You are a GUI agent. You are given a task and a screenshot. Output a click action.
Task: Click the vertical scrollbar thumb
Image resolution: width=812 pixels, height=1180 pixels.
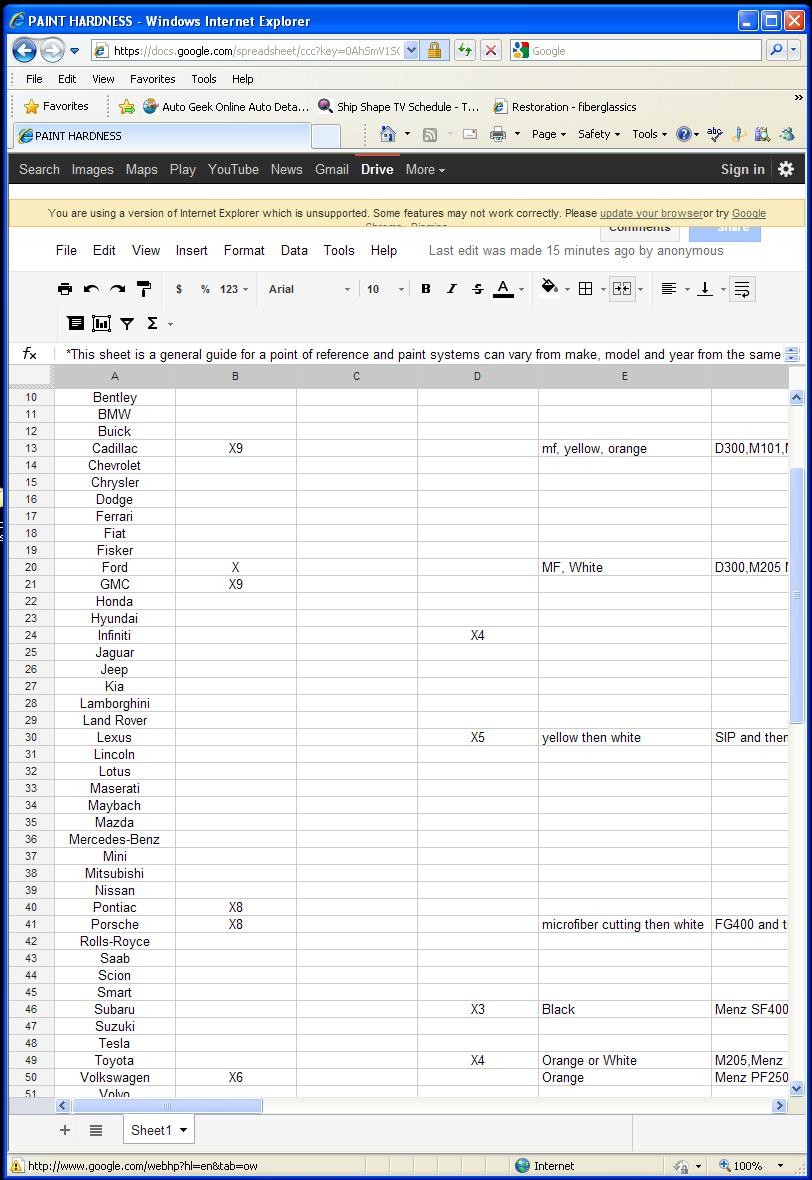[796, 595]
